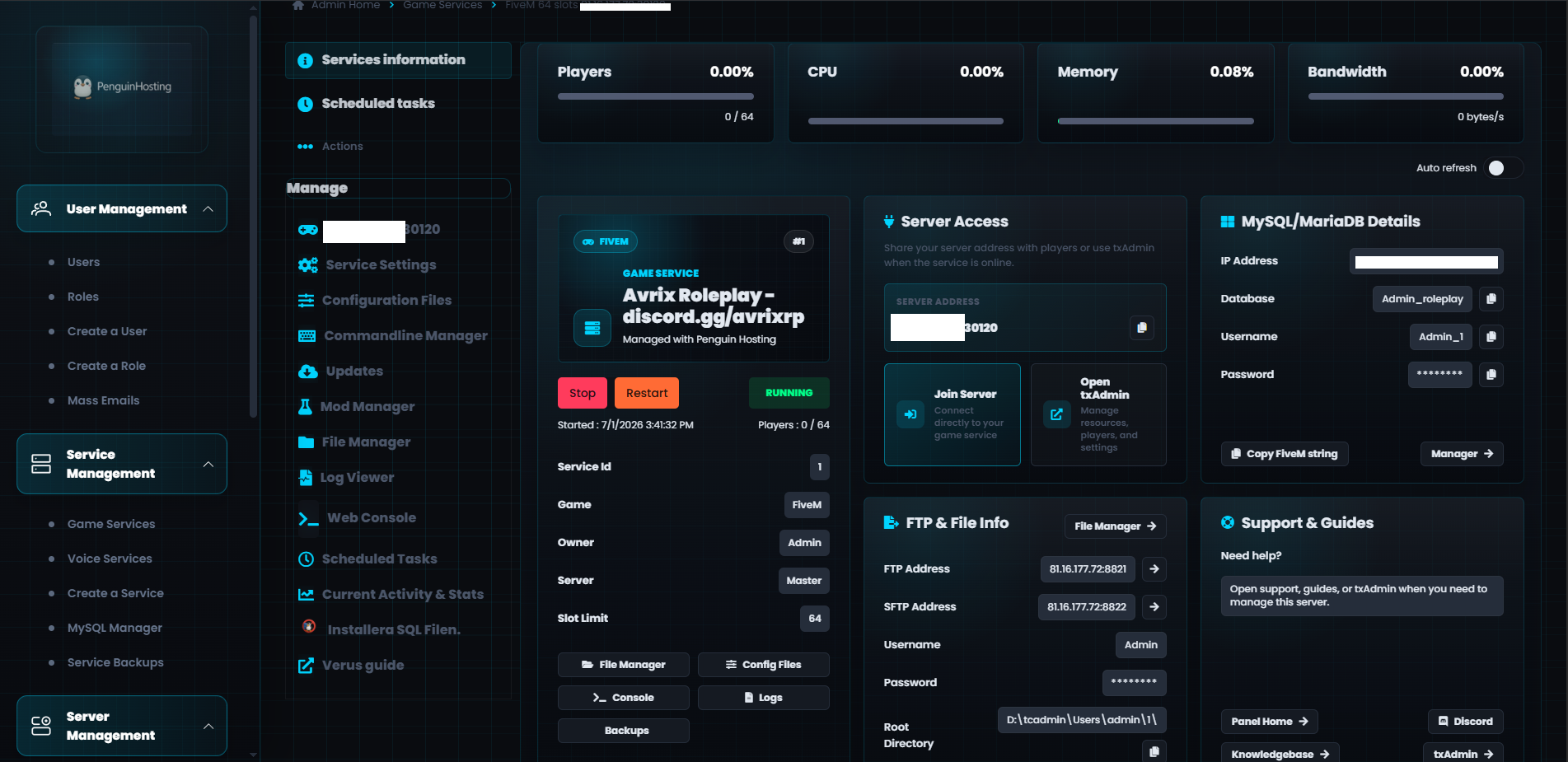The height and width of the screenshot is (762, 1568).
Task: Click the Join Server card
Action: 953,415
